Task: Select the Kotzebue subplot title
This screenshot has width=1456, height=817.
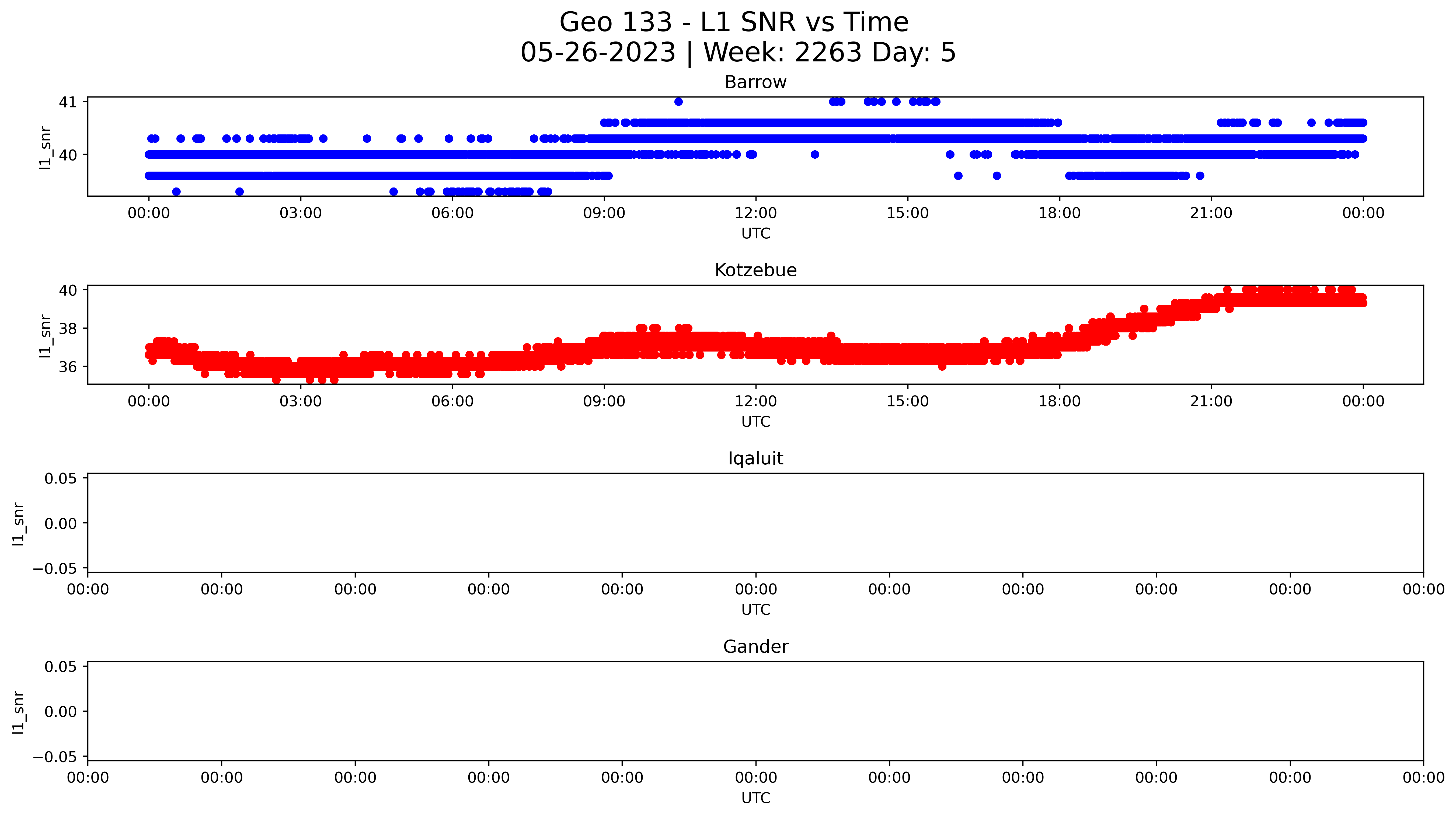Action: [x=756, y=270]
